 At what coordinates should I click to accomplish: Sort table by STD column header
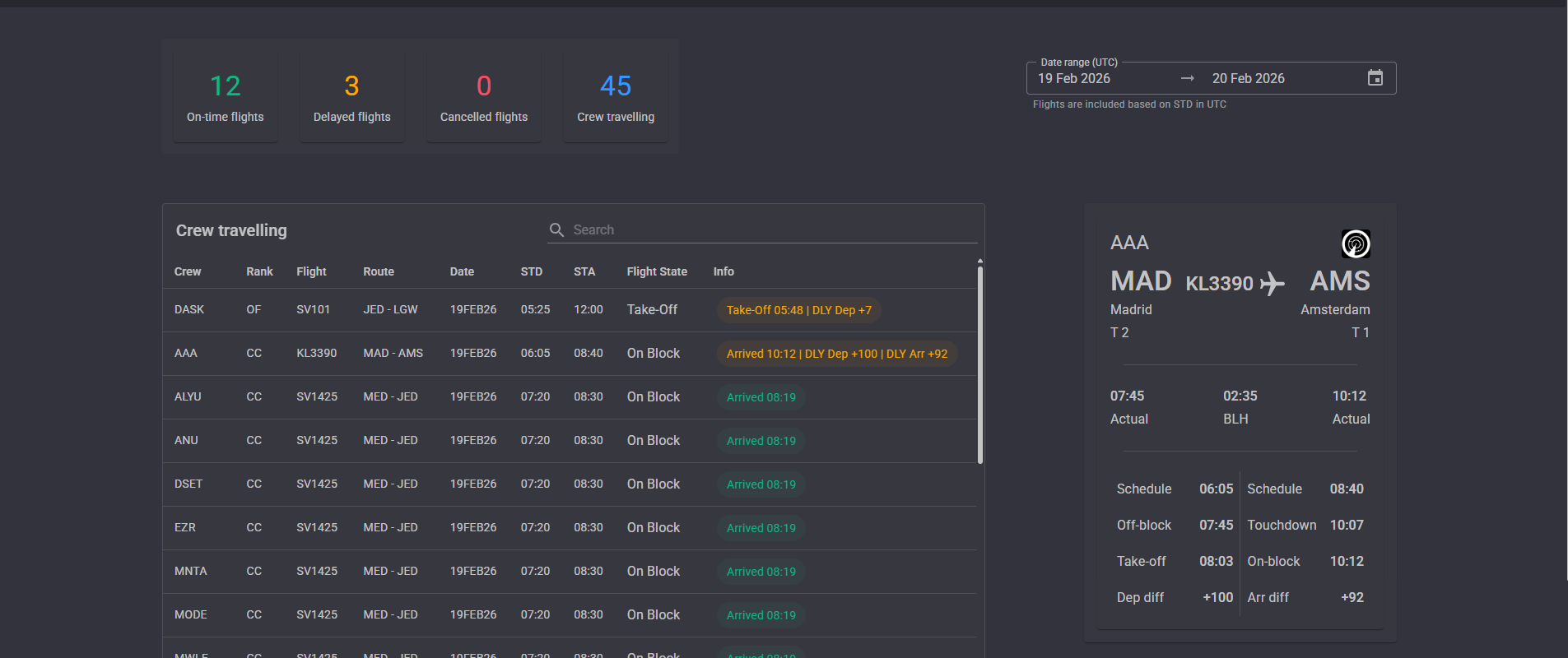point(531,271)
